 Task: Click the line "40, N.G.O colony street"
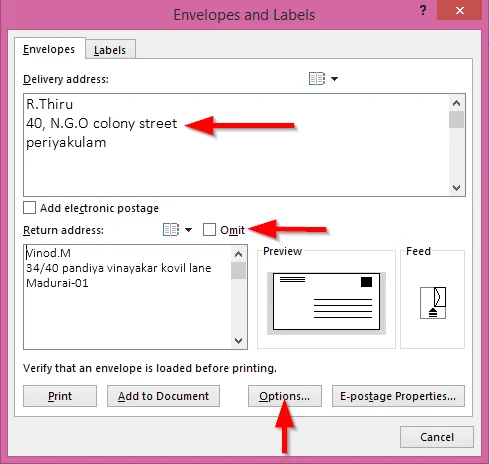102,123
